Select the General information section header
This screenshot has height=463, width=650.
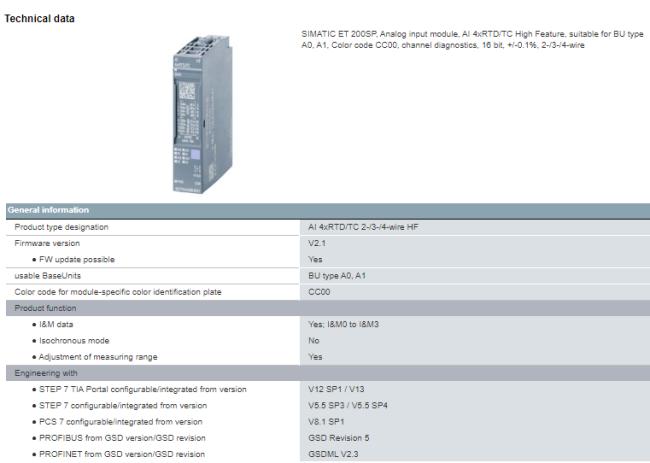(x=50, y=210)
